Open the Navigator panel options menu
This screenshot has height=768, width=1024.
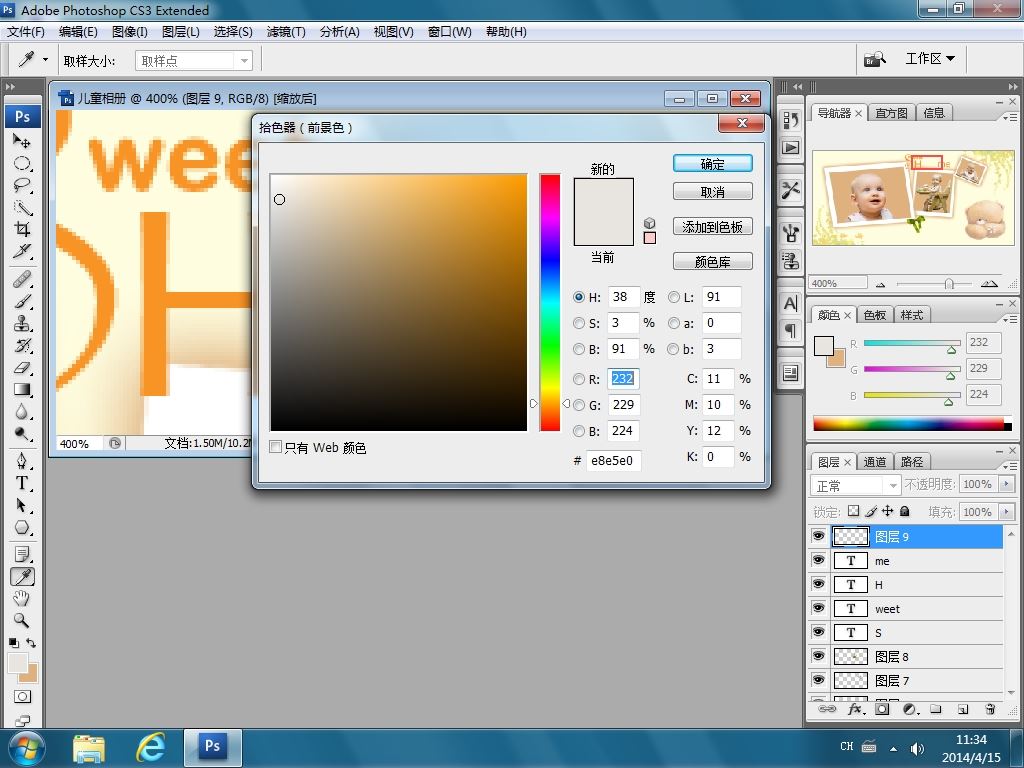coord(1010,117)
